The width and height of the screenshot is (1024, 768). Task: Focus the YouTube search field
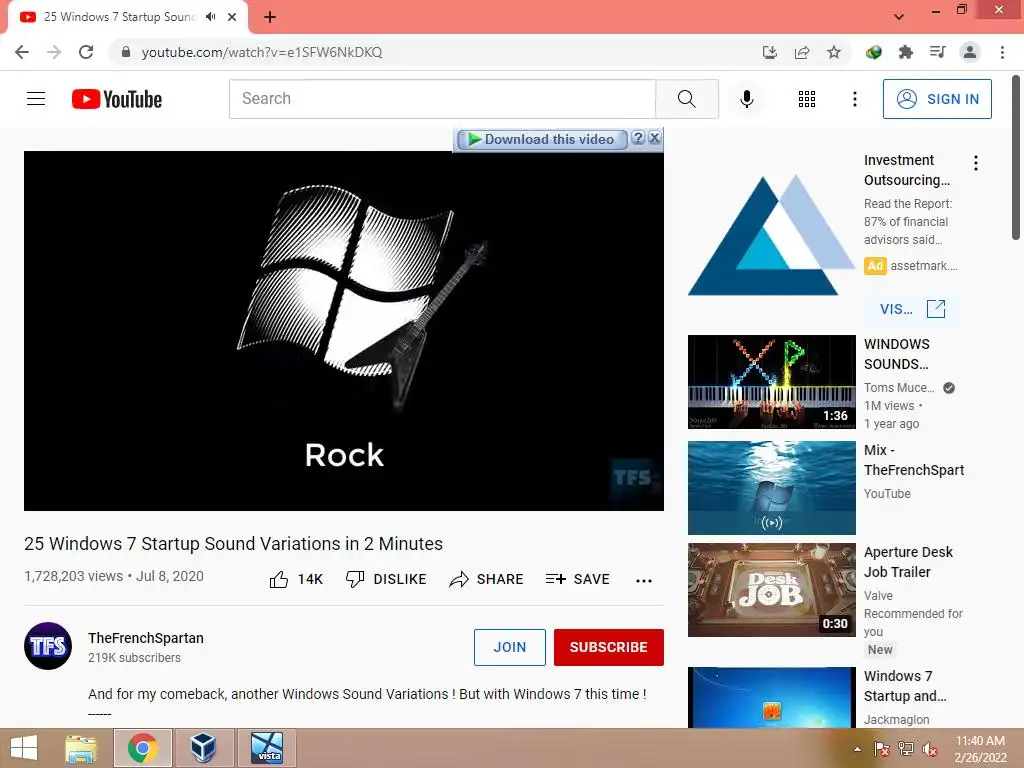tap(442, 99)
